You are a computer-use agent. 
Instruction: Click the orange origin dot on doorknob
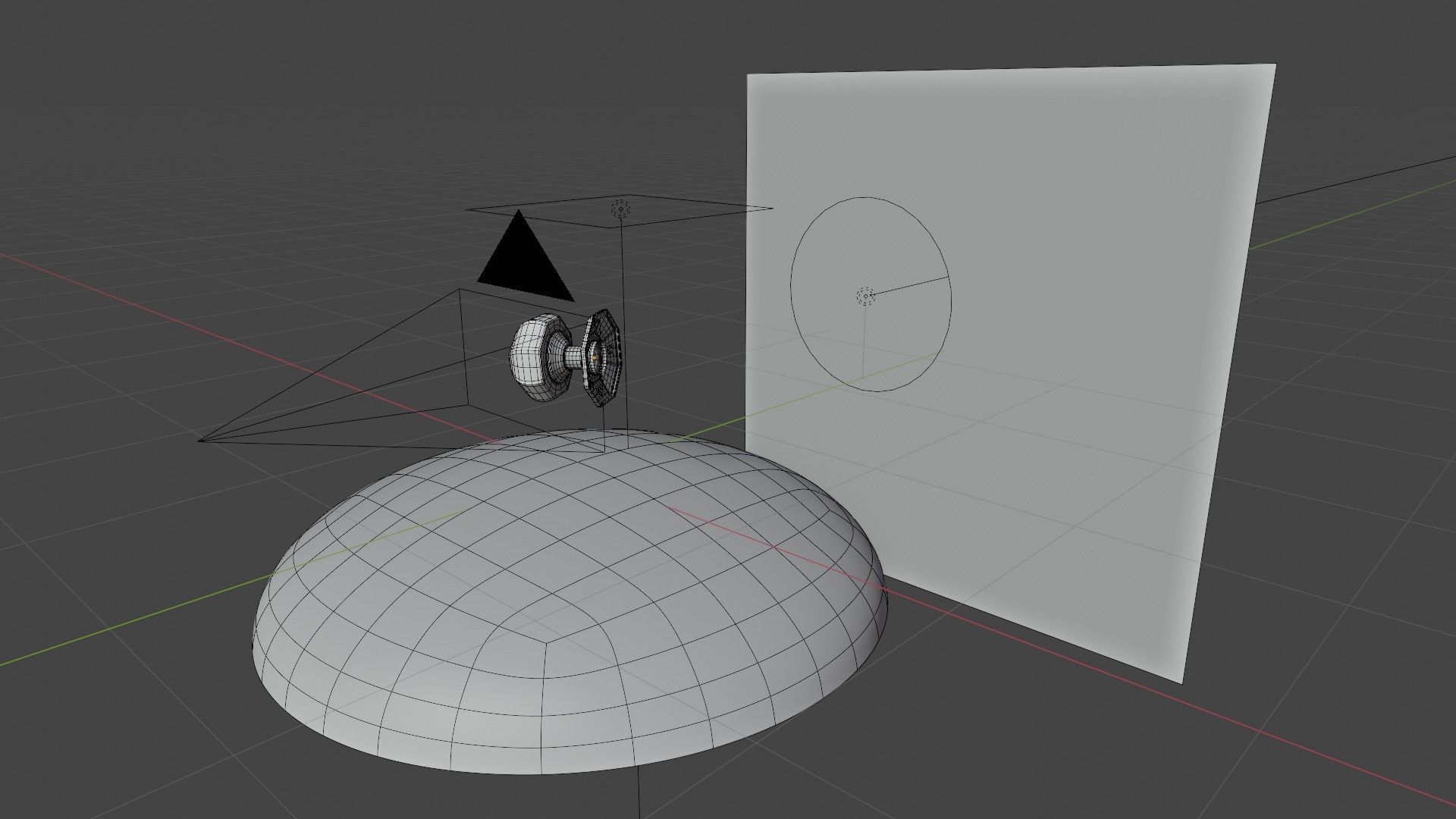(595, 356)
